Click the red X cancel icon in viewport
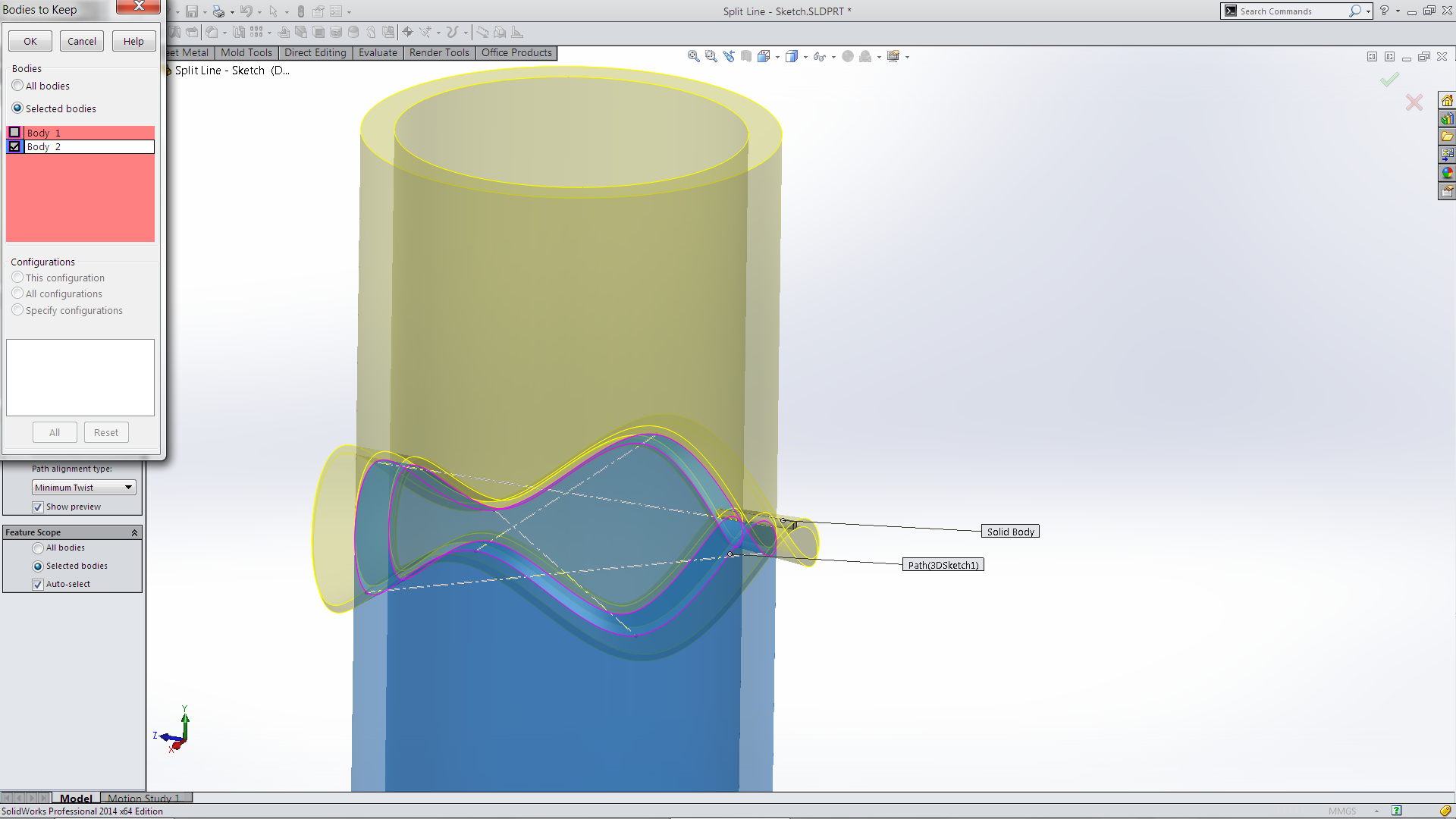Image resolution: width=1456 pixels, height=819 pixels. click(1414, 102)
